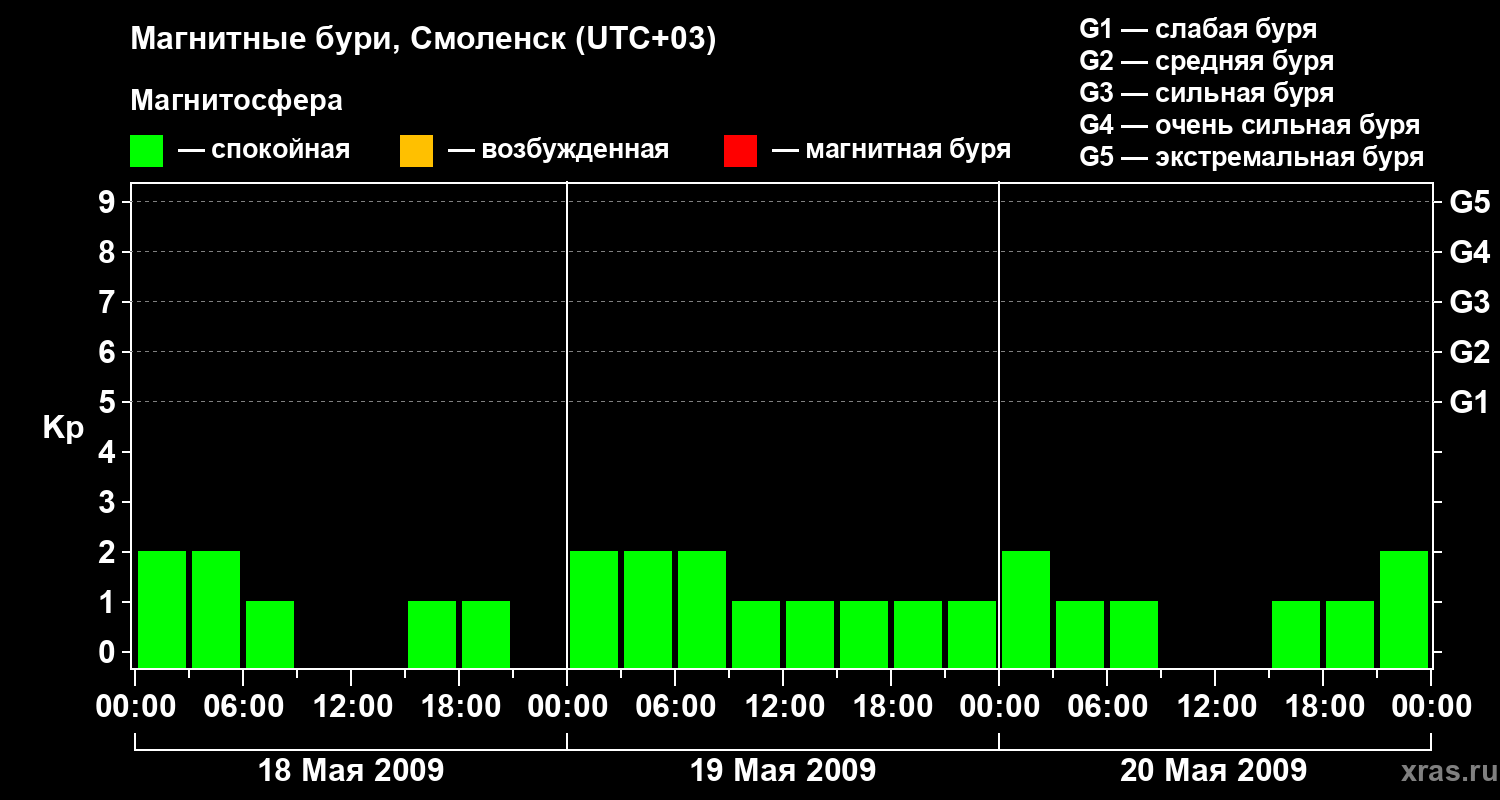Screen dimensions: 1500x800
Task: Click the 18 Мая bar for 00:00–03:00
Action: 162,609
